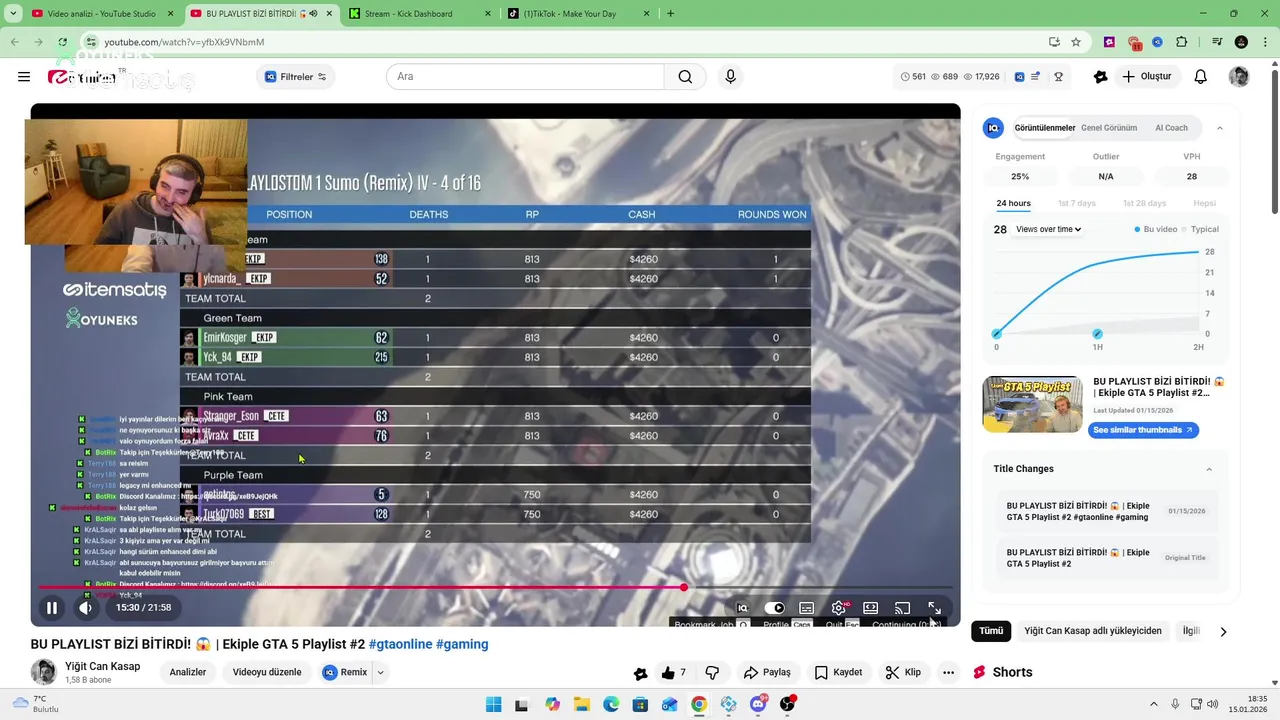The image size is (1280, 720).
Task: Click the GTA 5 Playlist thumbnail
Action: (1033, 404)
